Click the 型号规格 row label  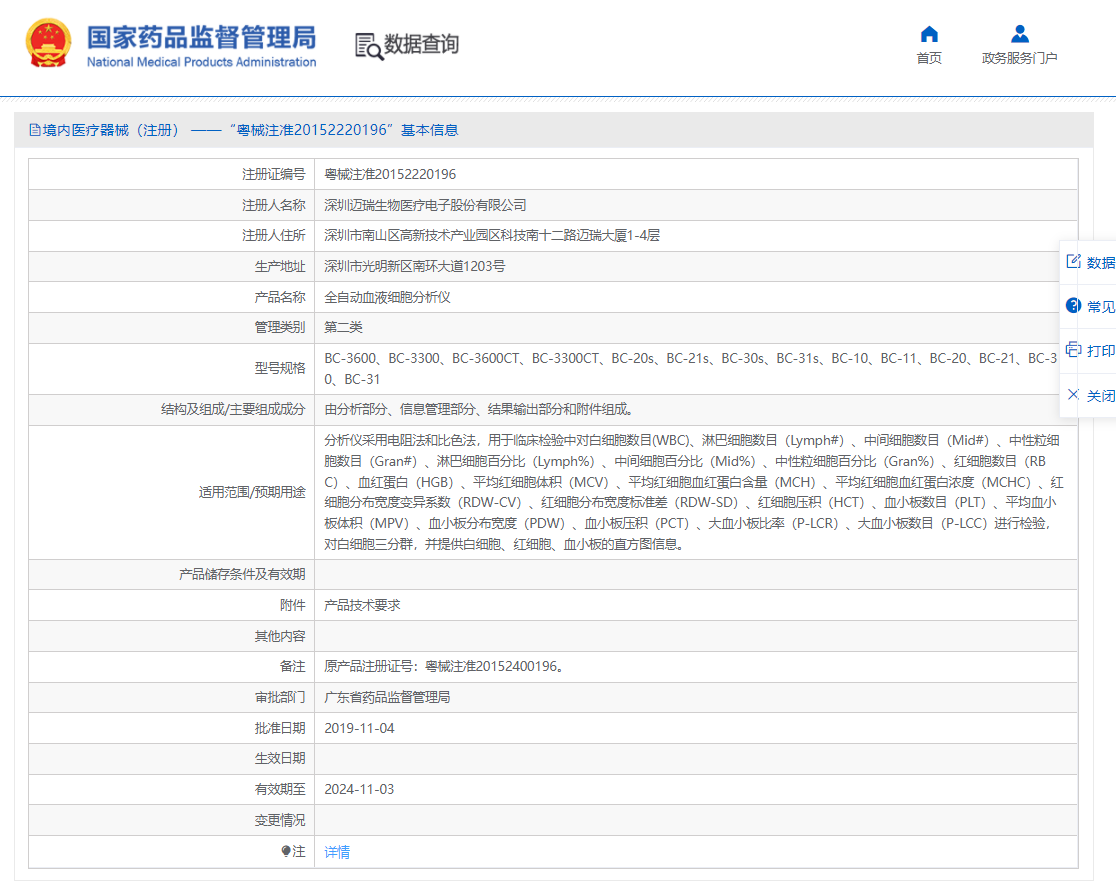pyautogui.click(x=280, y=368)
